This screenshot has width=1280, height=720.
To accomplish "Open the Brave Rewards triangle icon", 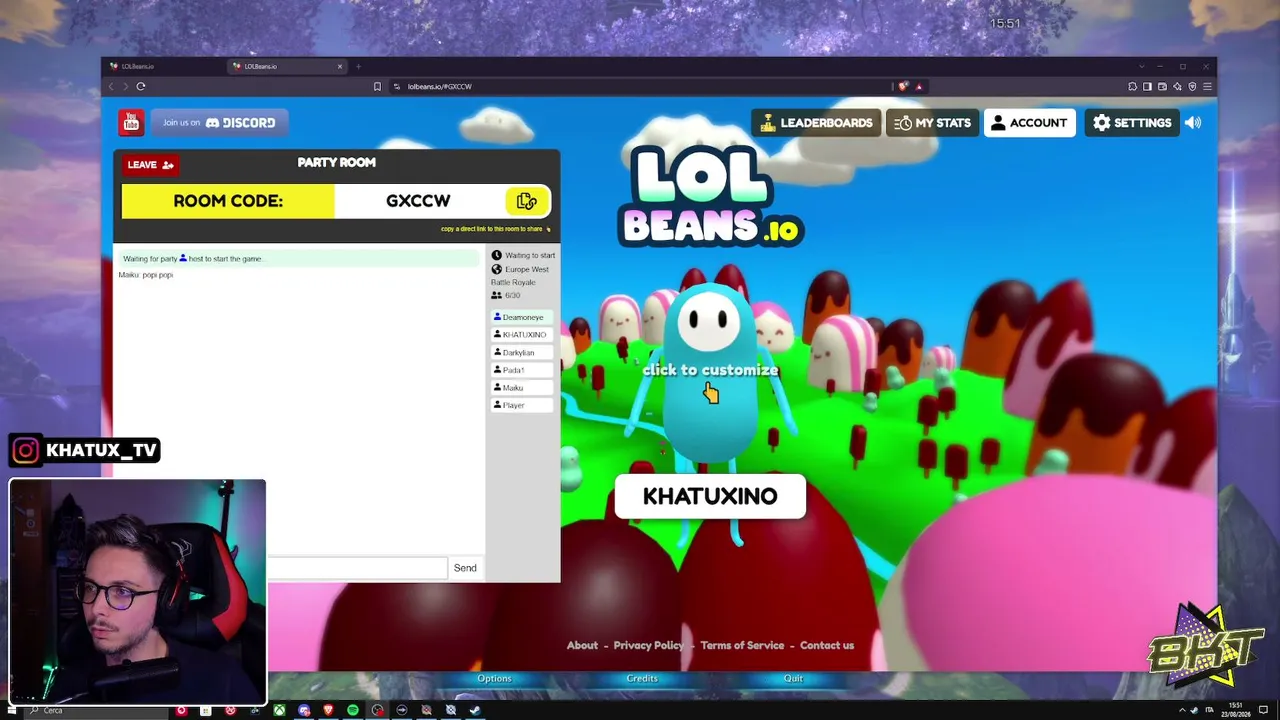I will coord(918,86).
